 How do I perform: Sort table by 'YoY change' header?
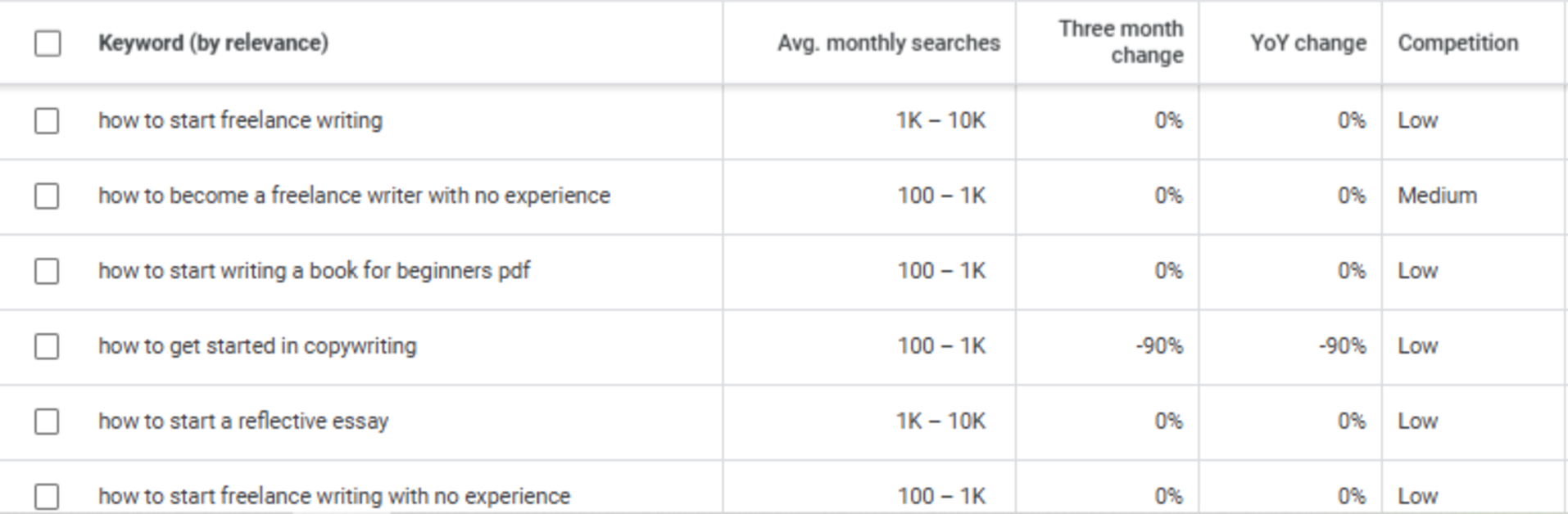click(1307, 43)
